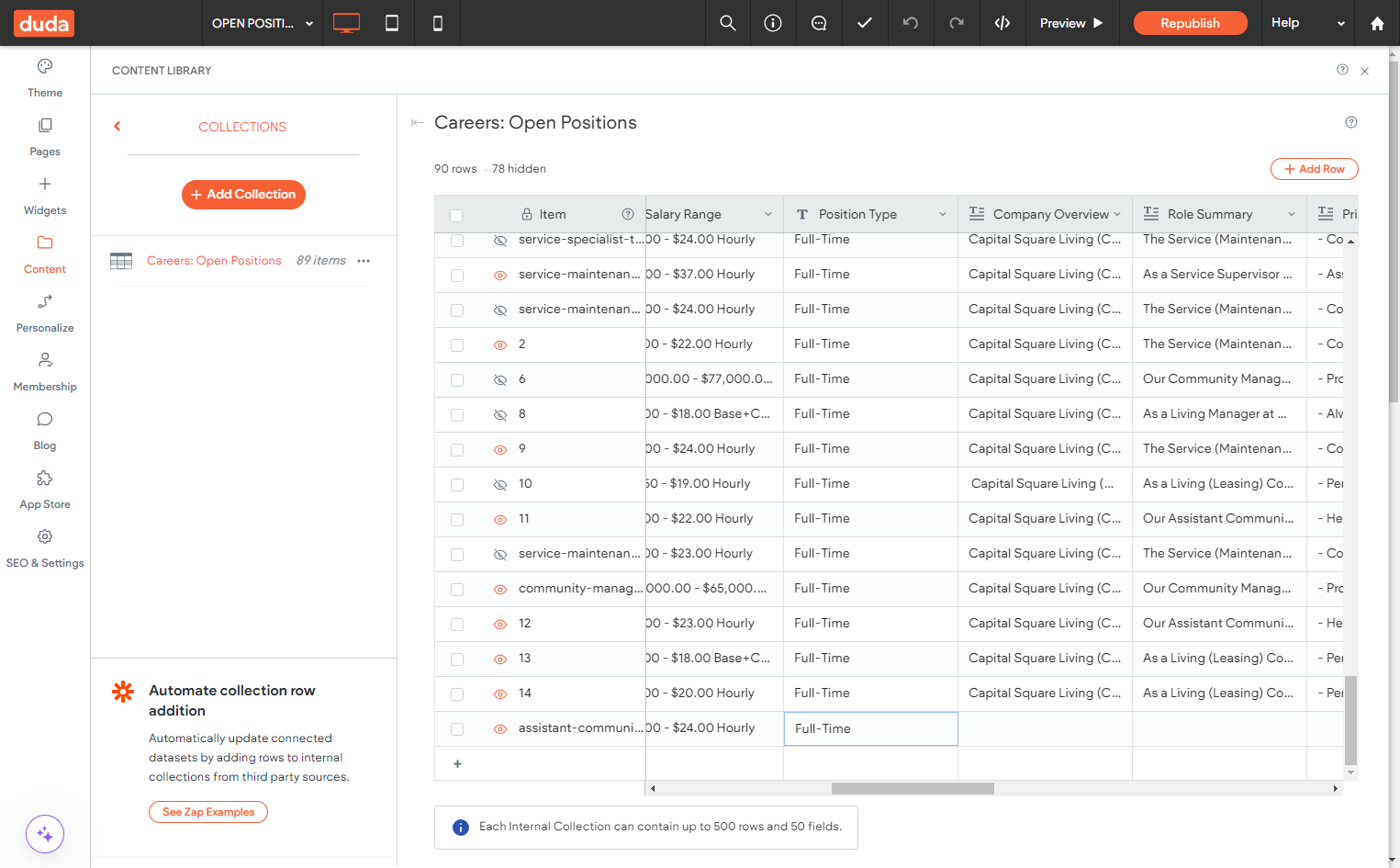The height and width of the screenshot is (868, 1400).
Task: Expand the Position Type column dropdown
Action: pyautogui.click(x=942, y=214)
